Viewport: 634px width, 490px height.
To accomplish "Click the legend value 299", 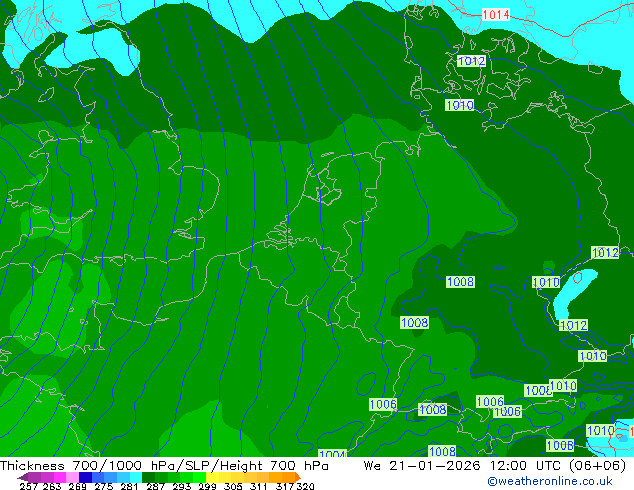I will point(207,486).
